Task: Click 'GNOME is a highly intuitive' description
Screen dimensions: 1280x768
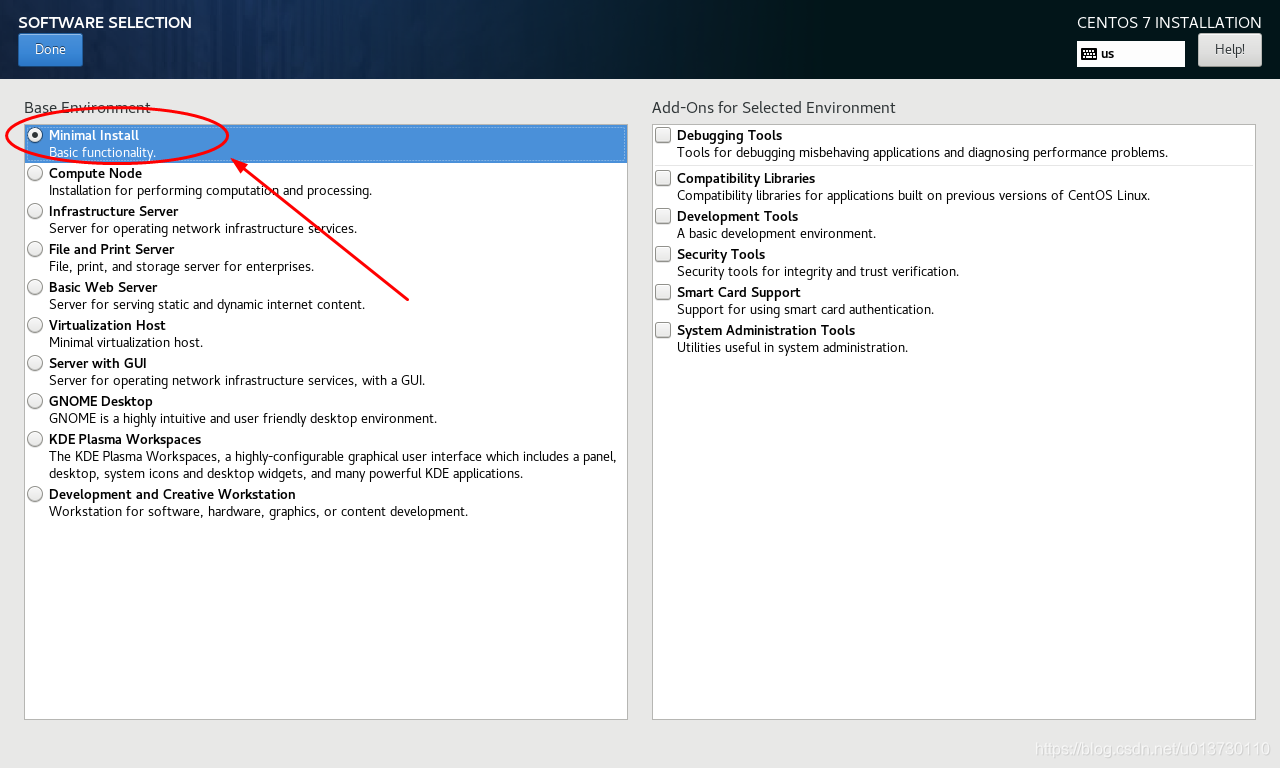Action: [243, 418]
